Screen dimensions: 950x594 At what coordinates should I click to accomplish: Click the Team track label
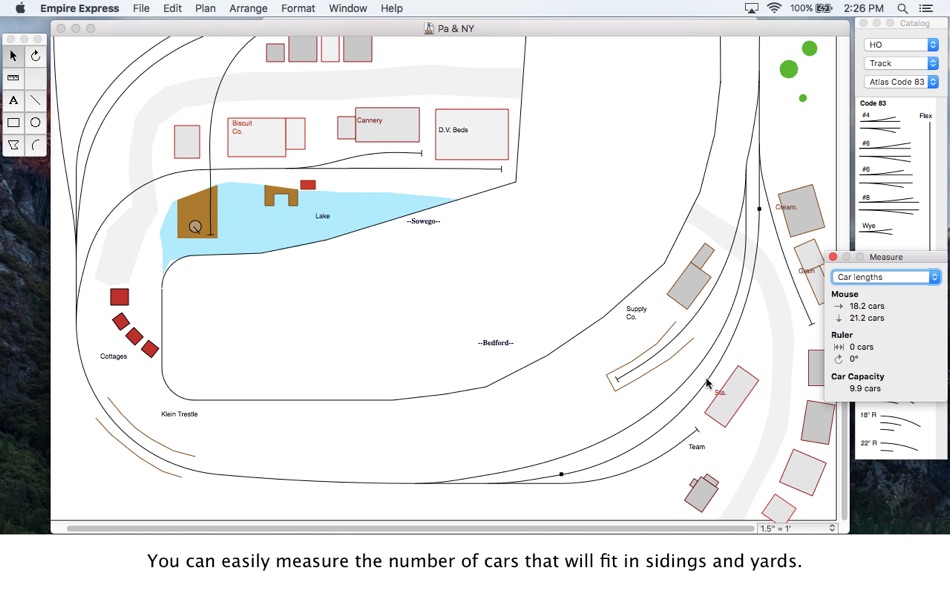(697, 447)
